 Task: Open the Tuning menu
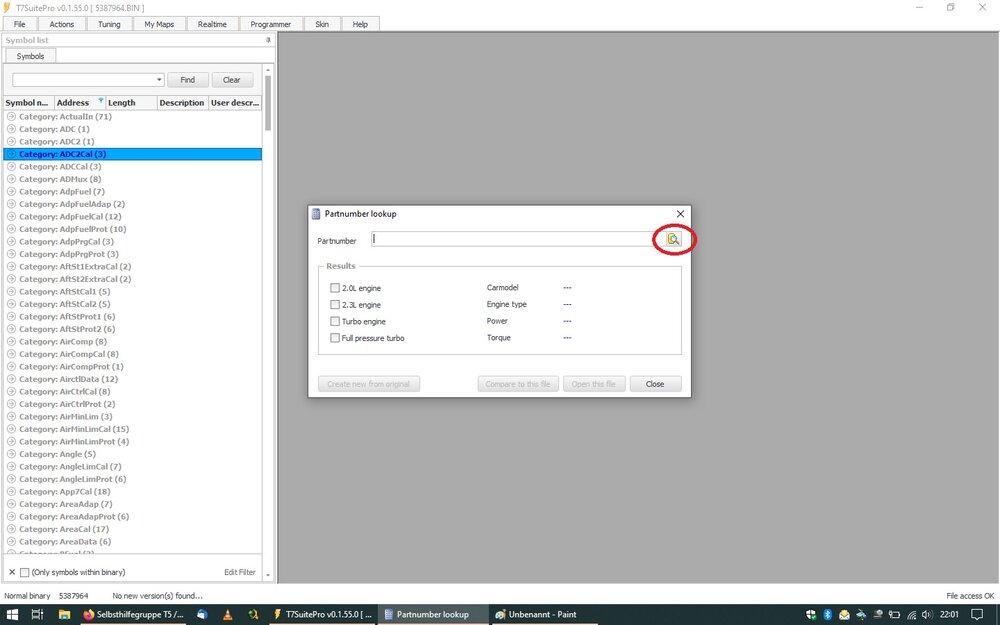click(x=109, y=24)
